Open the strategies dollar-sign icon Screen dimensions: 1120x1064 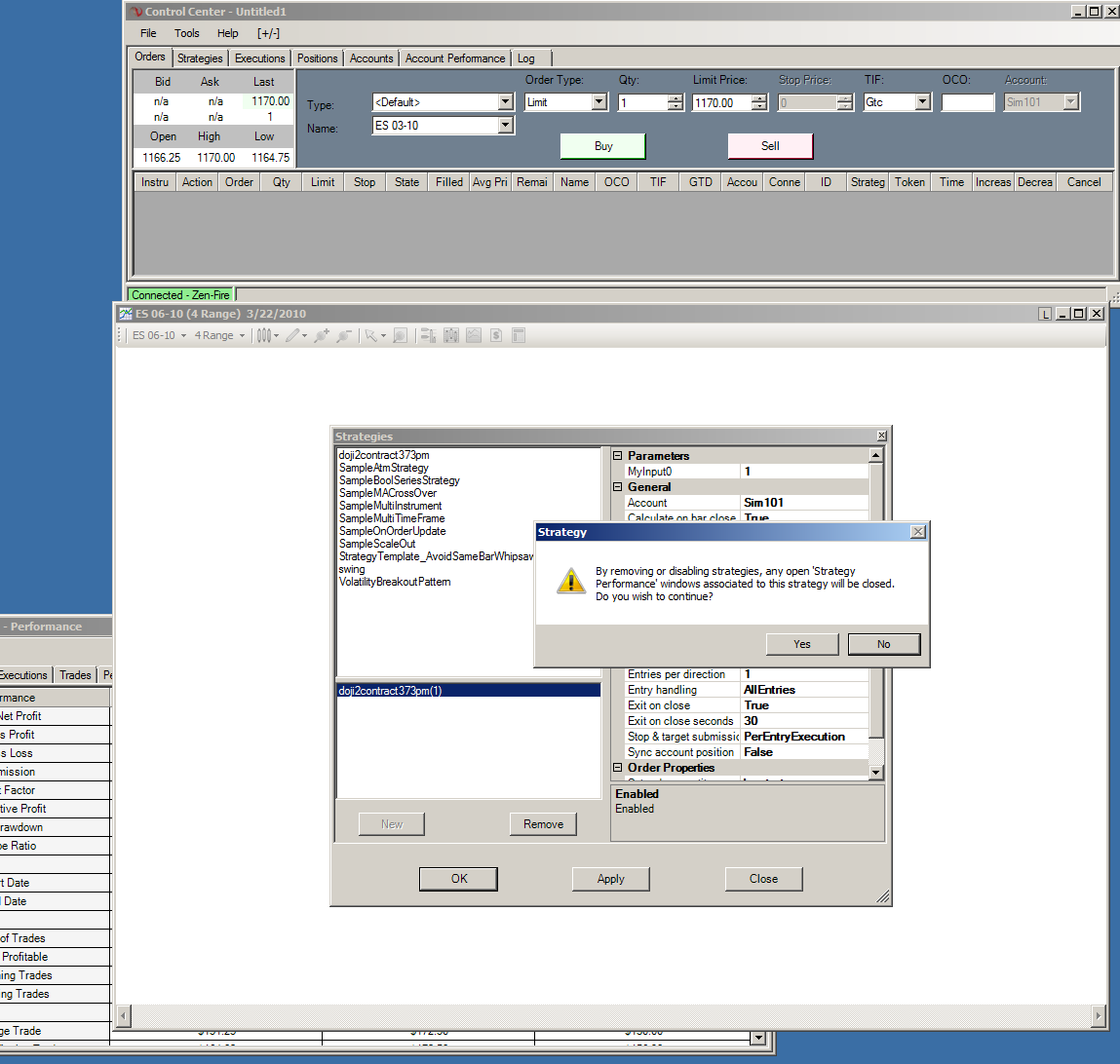pyautogui.click(x=496, y=335)
